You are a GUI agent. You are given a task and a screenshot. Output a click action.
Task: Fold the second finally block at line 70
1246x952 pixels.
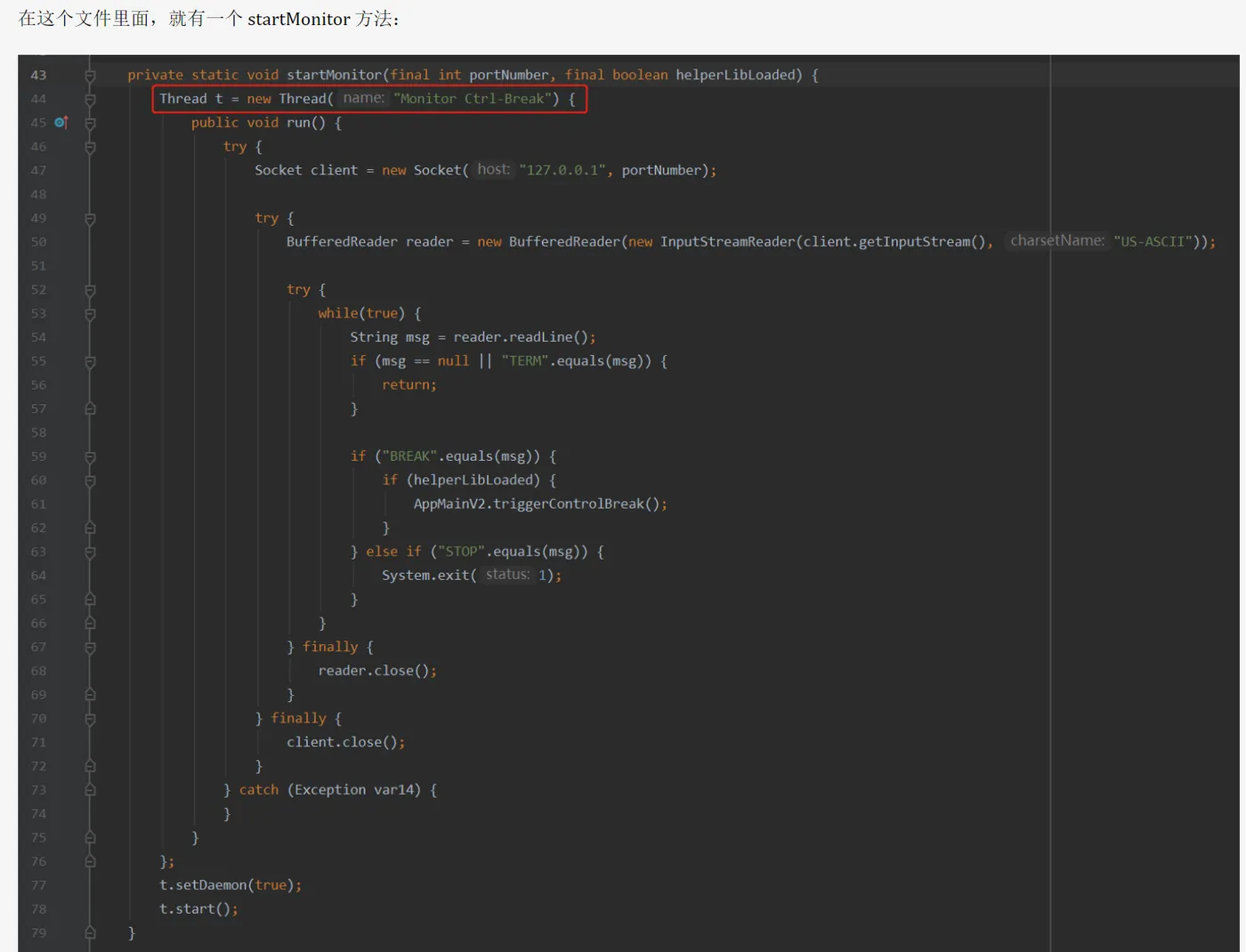coord(90,719)
